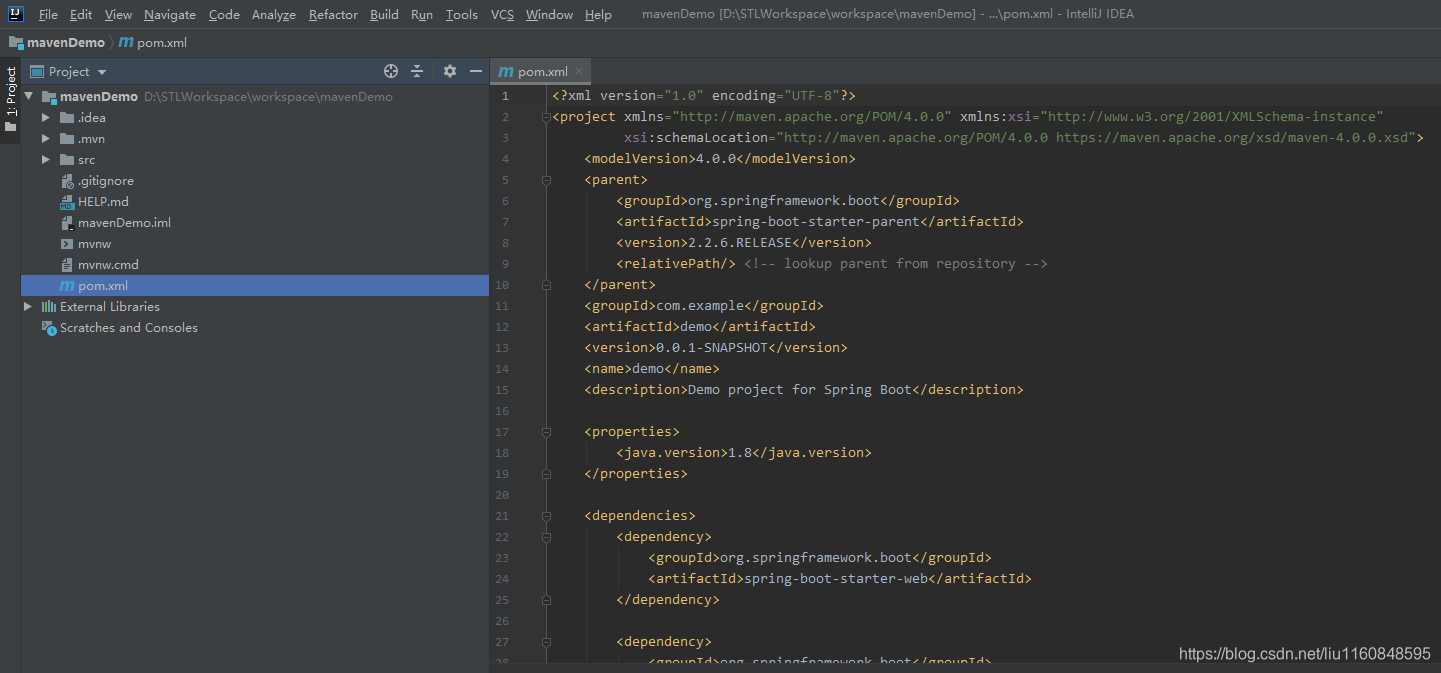The width and height of the screenshot is (1441, 673).
Task: Click the 0.0.1-SNAPSHOT version text
Action: (711, 348)
